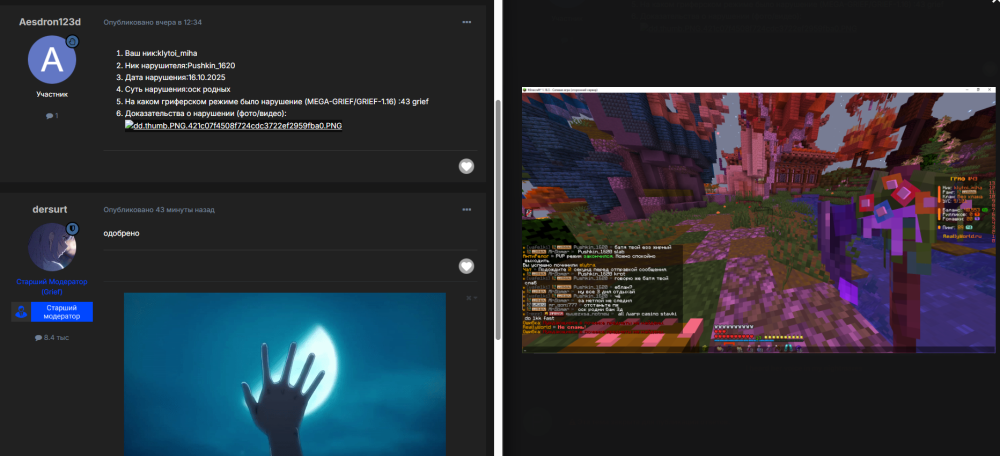
Task: React with the heart on Aesdron123d's post
Action: [x=466, y=166]
